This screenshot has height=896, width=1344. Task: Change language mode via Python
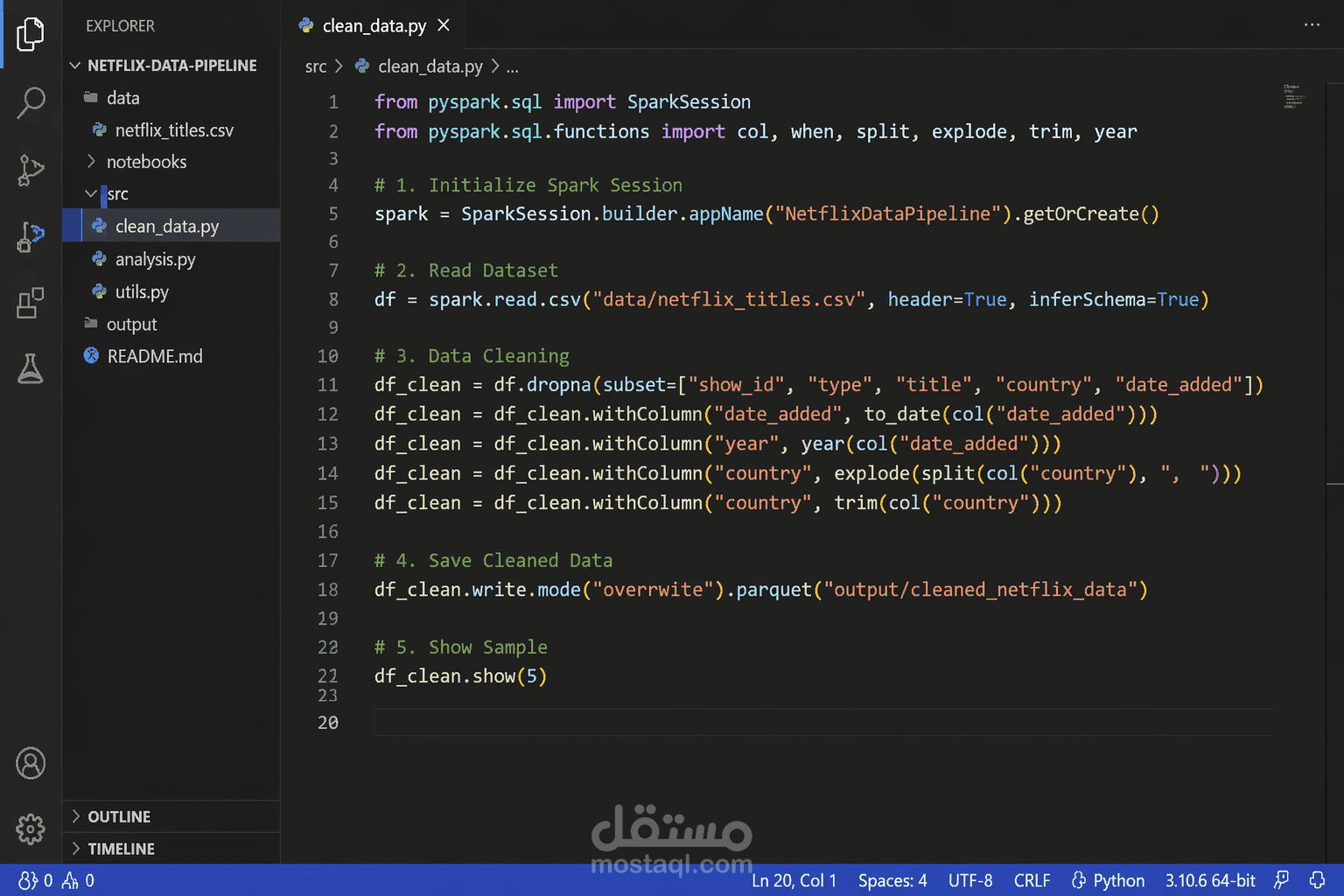coord(1108,880)
